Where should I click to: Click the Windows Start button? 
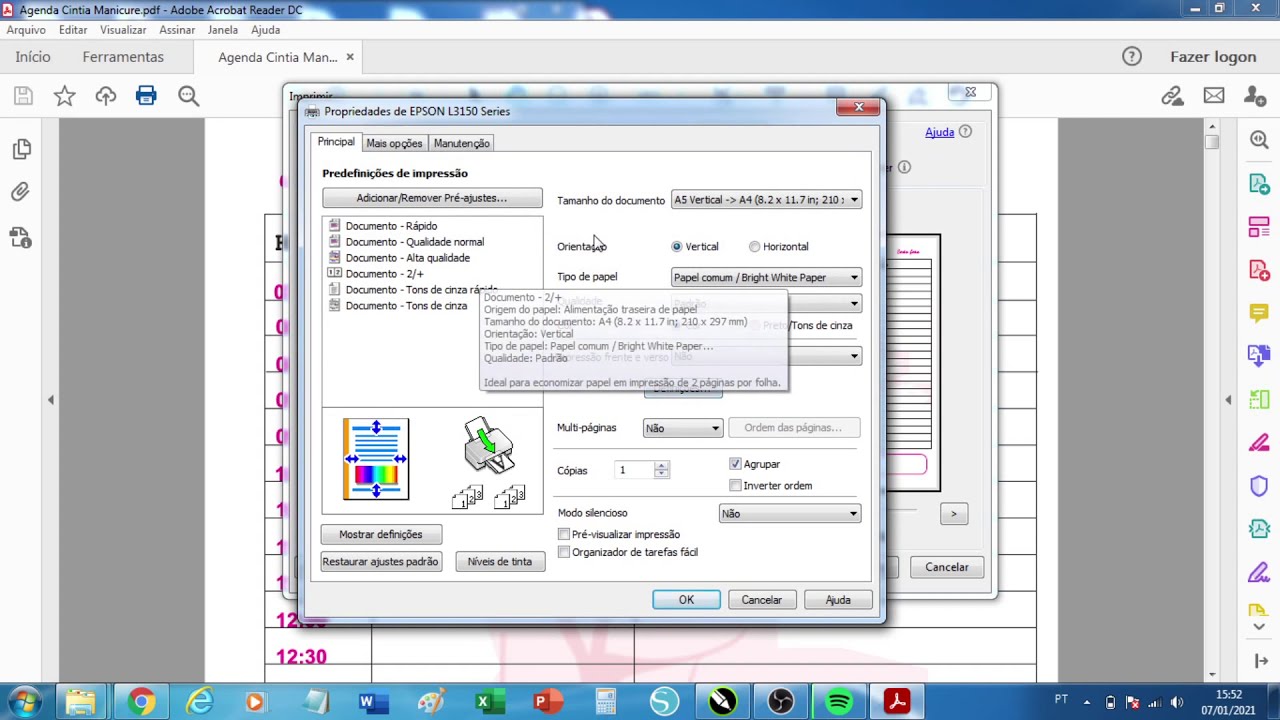pyautogui.click(x=24, y=702)
